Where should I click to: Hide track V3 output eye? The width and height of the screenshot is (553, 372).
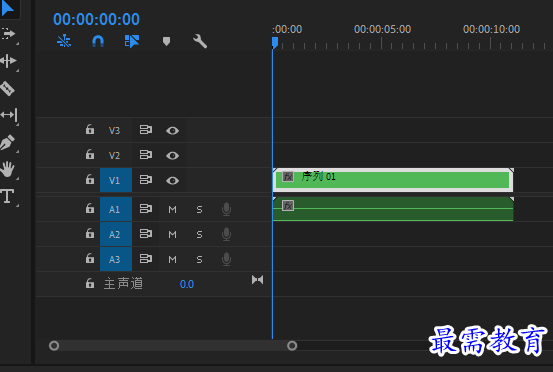pos(172,131)
